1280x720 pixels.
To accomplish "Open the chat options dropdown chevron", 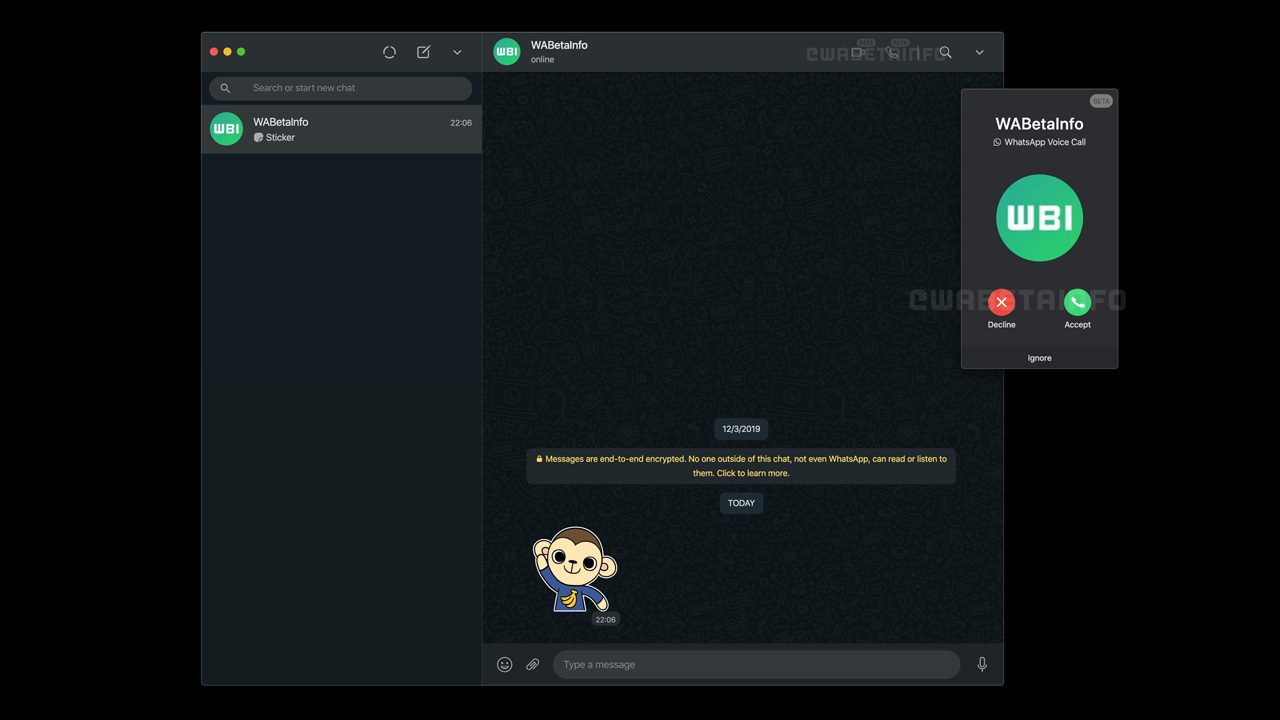I will click(979, 52).
